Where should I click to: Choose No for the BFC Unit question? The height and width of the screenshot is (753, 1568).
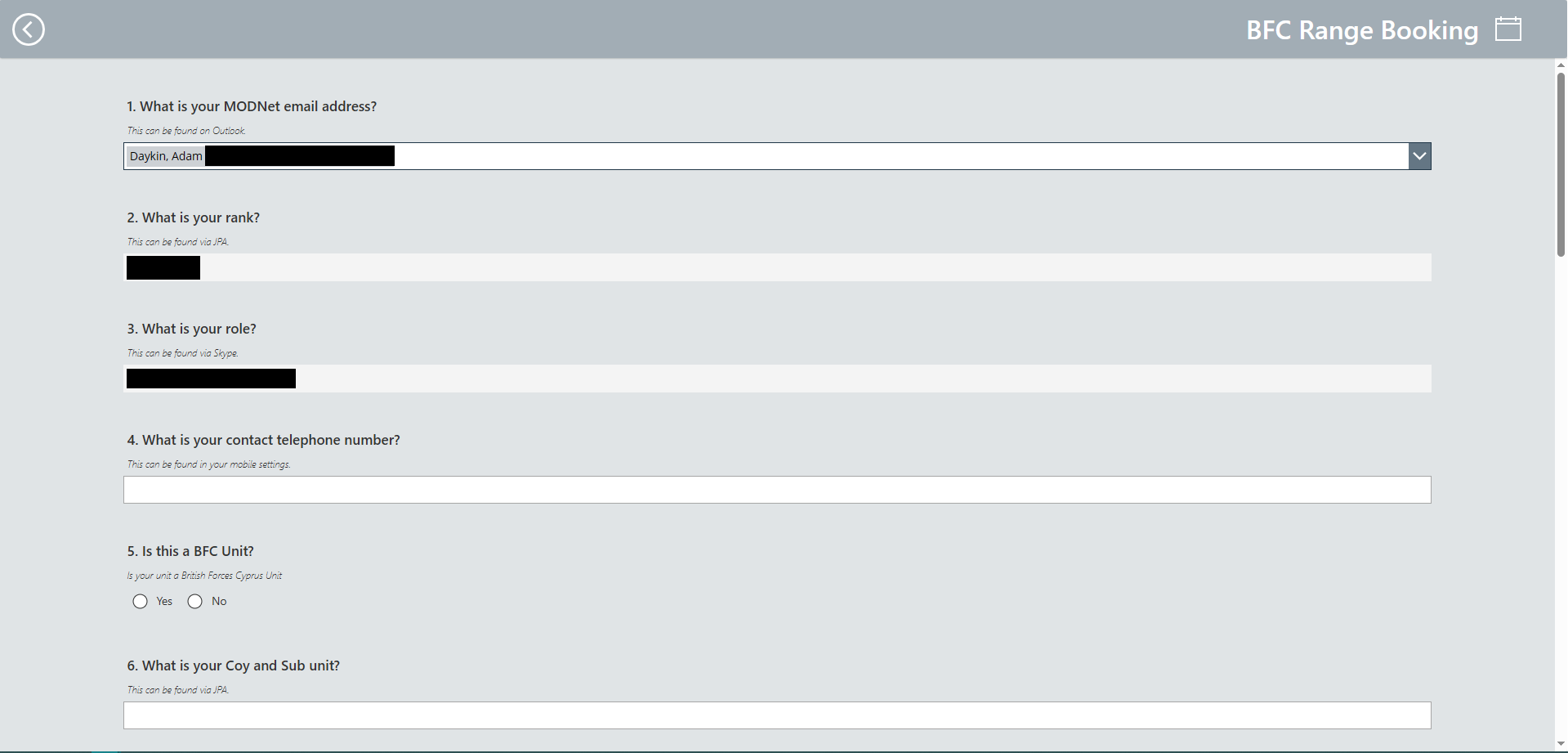[194, 602]
